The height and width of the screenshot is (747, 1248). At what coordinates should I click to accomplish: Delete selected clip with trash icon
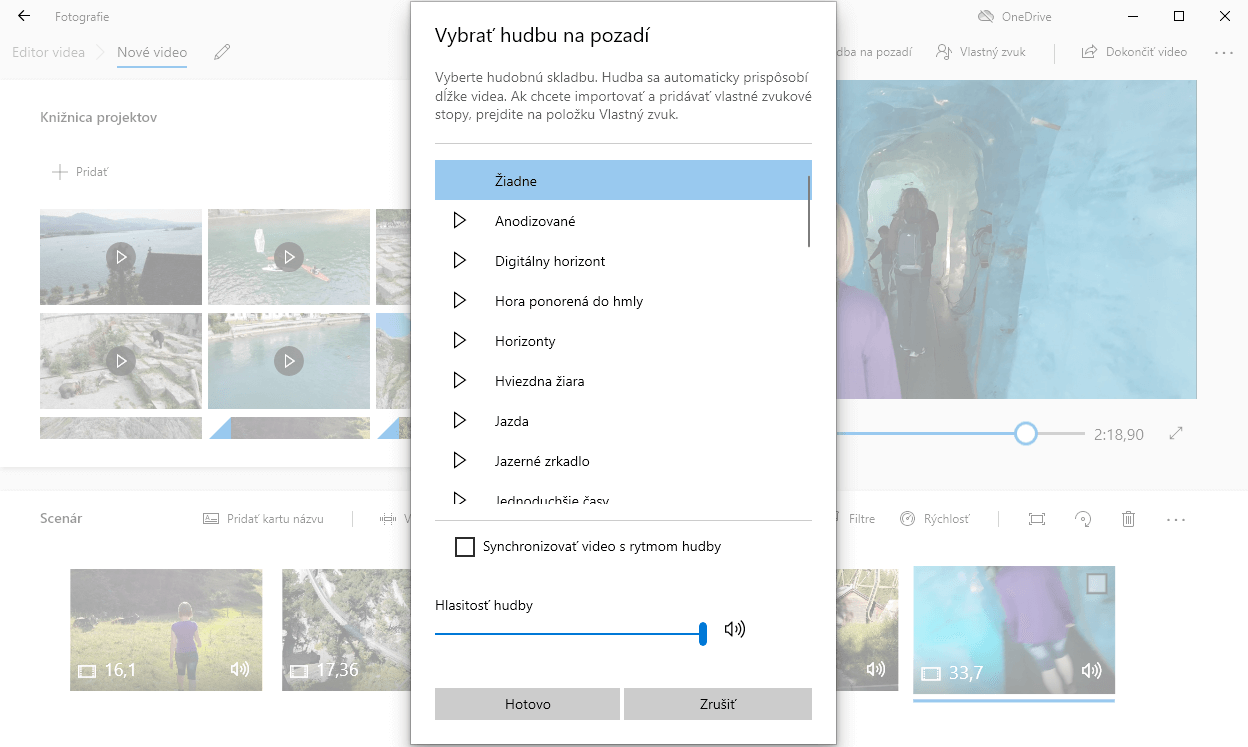pyautogui.click(x=1128, y=519)
